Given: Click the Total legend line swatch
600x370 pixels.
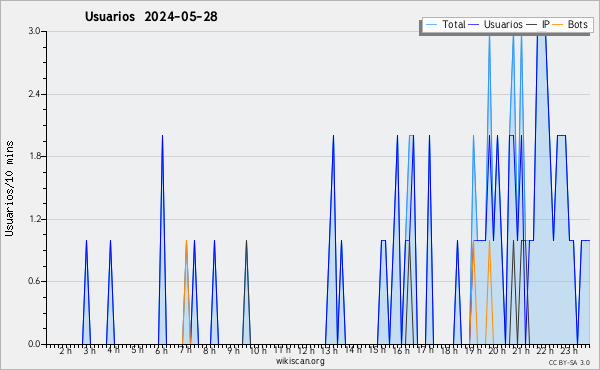Looking at the screenshot, I should click(431, 25).
